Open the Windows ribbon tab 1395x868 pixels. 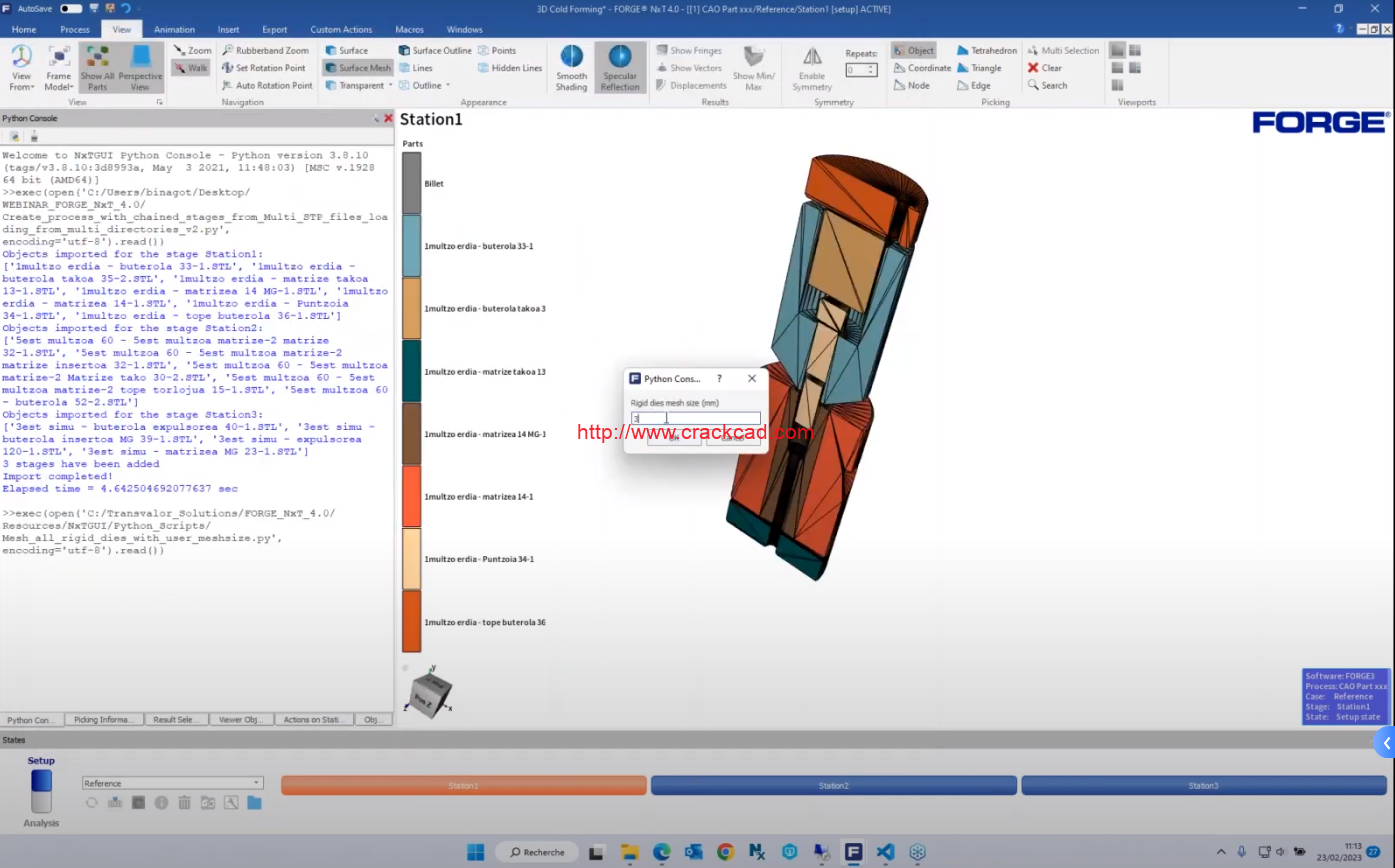(464, 30)
